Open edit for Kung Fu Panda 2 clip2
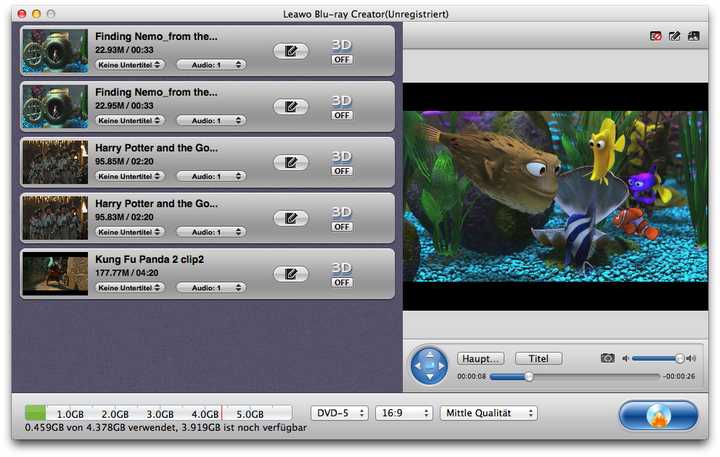 point(290,274)
